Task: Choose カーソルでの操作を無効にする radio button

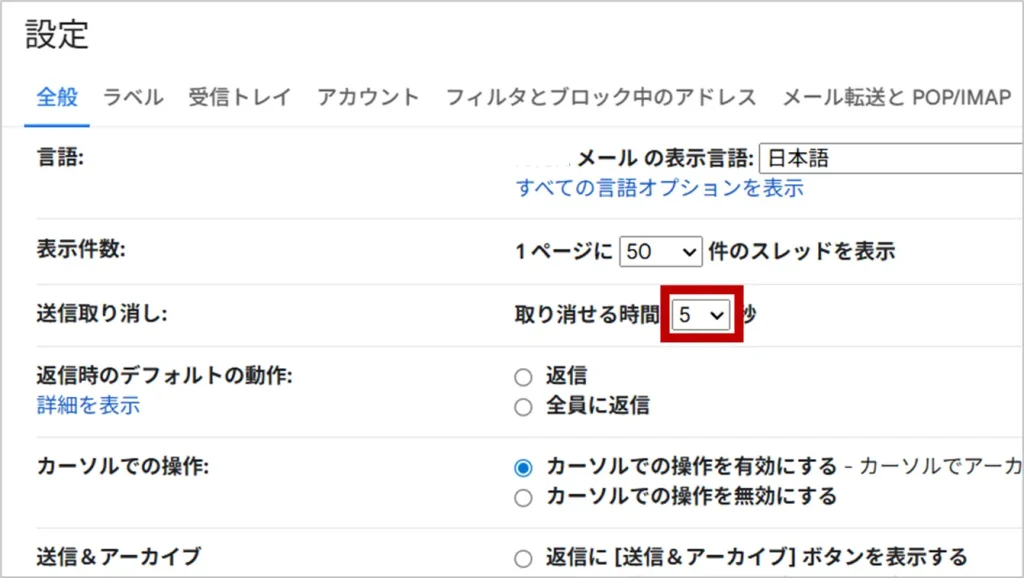Action: click(x=523, y=497)
